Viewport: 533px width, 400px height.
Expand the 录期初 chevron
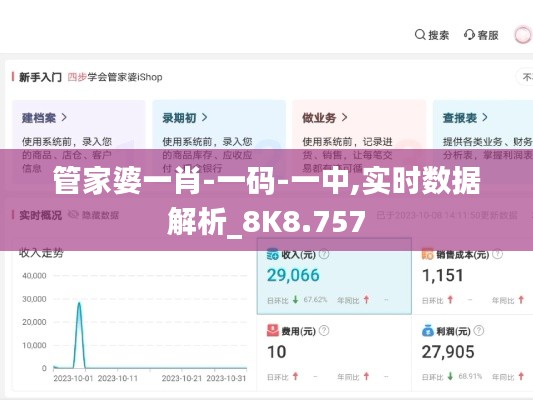click(x=204, y=118)
